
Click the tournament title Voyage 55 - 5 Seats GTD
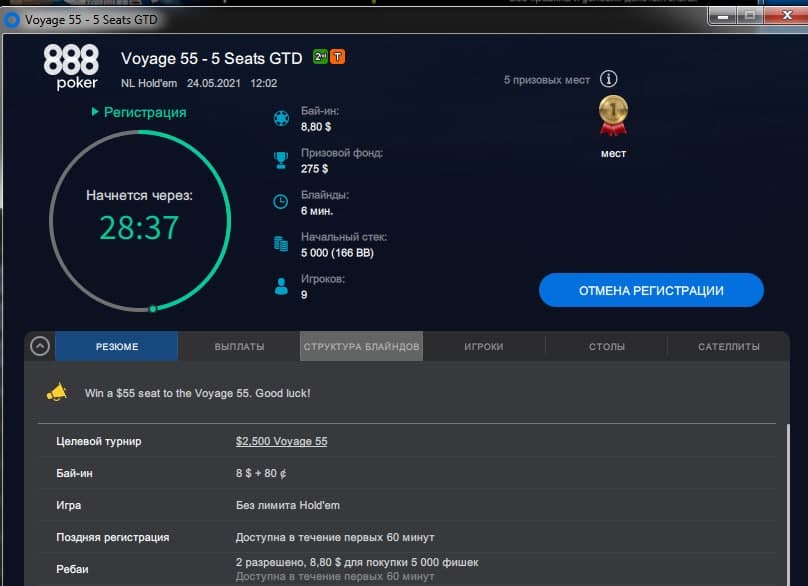(x=212, y=58)
